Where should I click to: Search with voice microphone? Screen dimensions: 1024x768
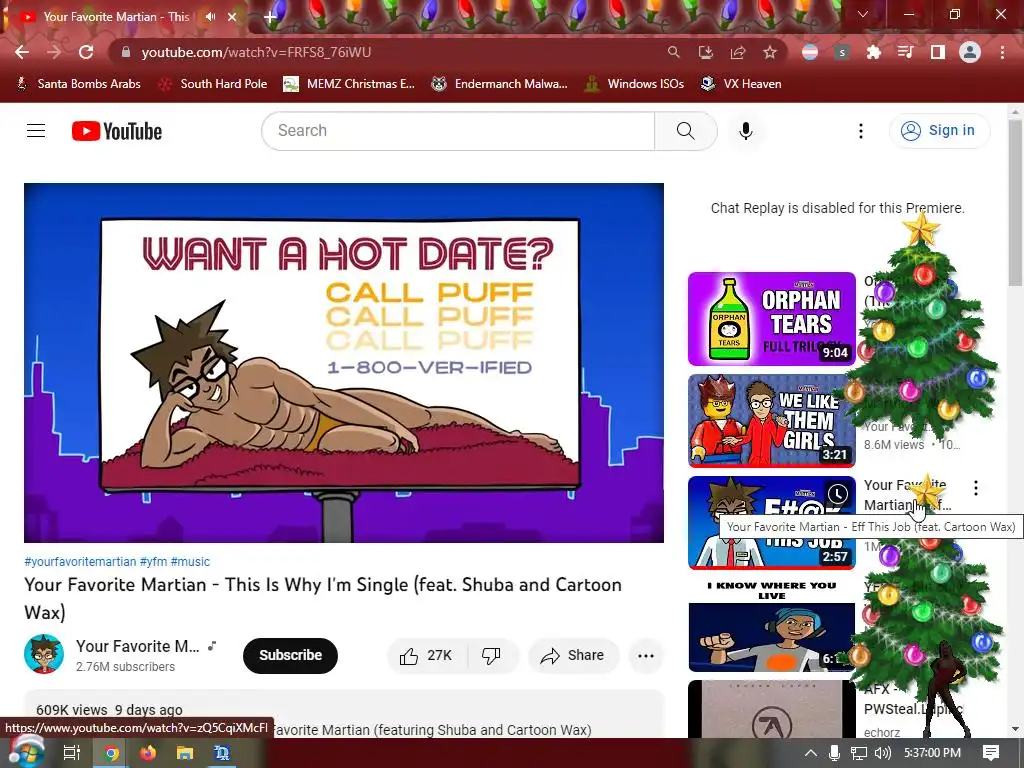[746, 131]
